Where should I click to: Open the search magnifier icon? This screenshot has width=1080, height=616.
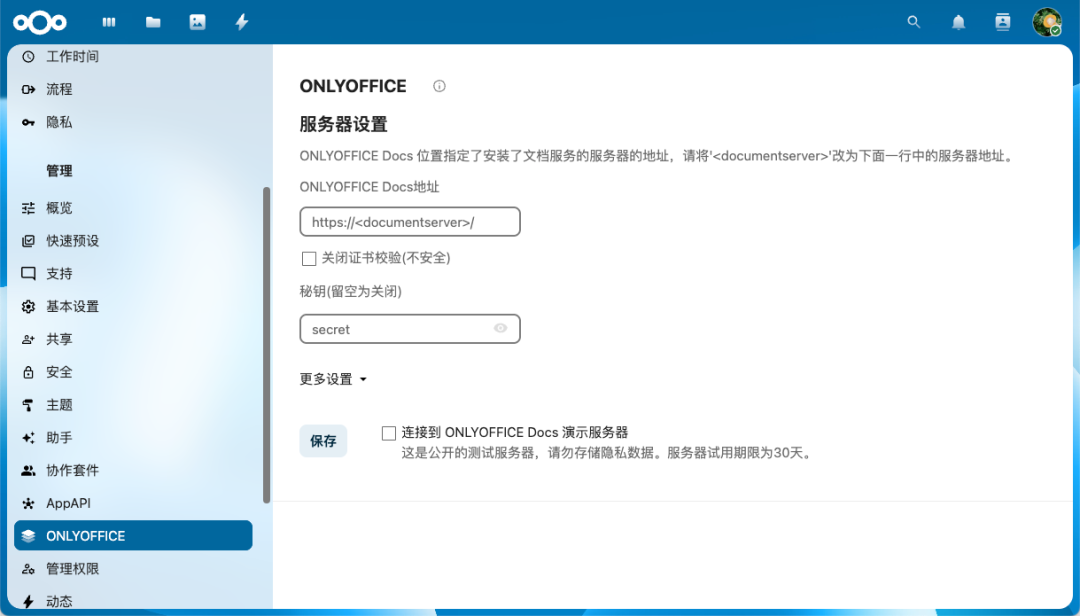coord(913,21)
